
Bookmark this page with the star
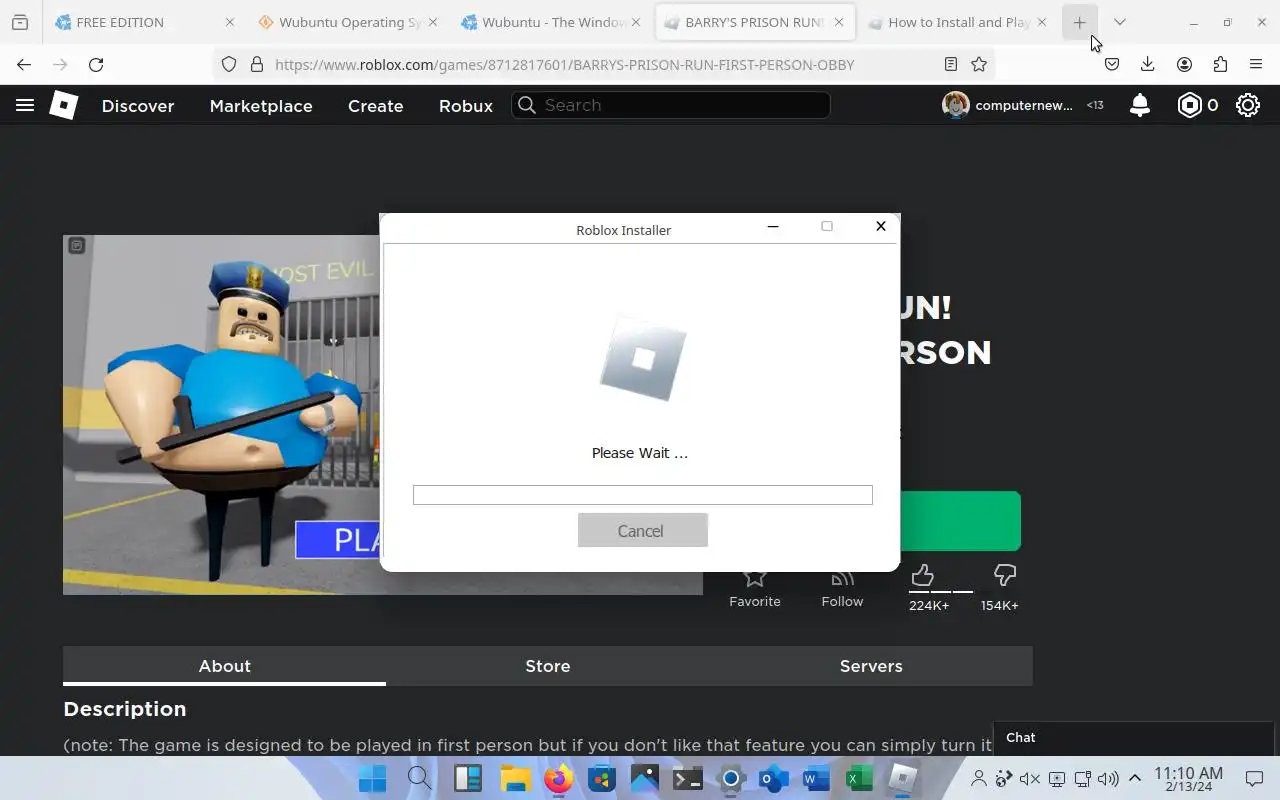[x=979, y=64]
